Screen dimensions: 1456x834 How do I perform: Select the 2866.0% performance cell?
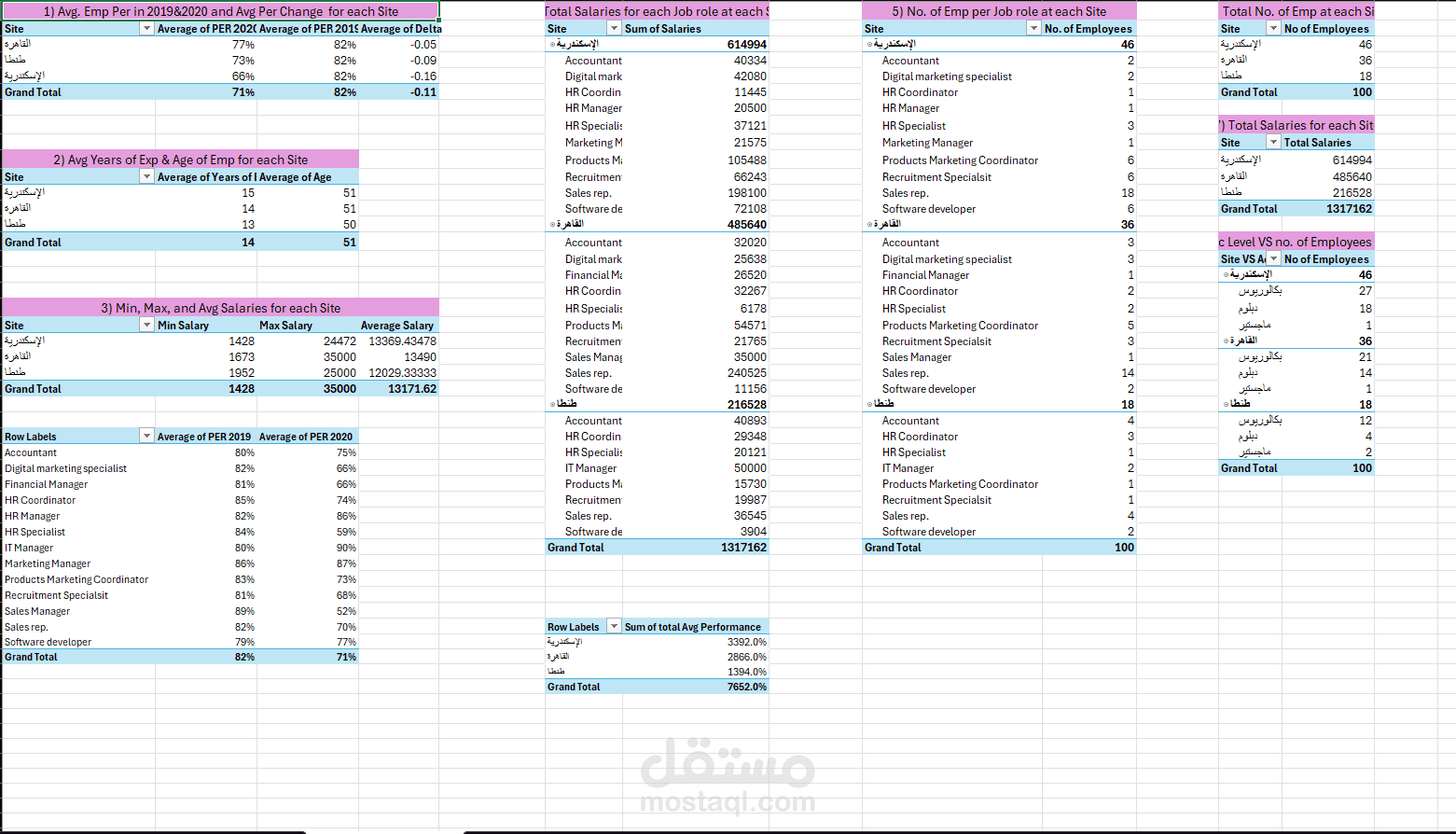click(x=695, y=657)
